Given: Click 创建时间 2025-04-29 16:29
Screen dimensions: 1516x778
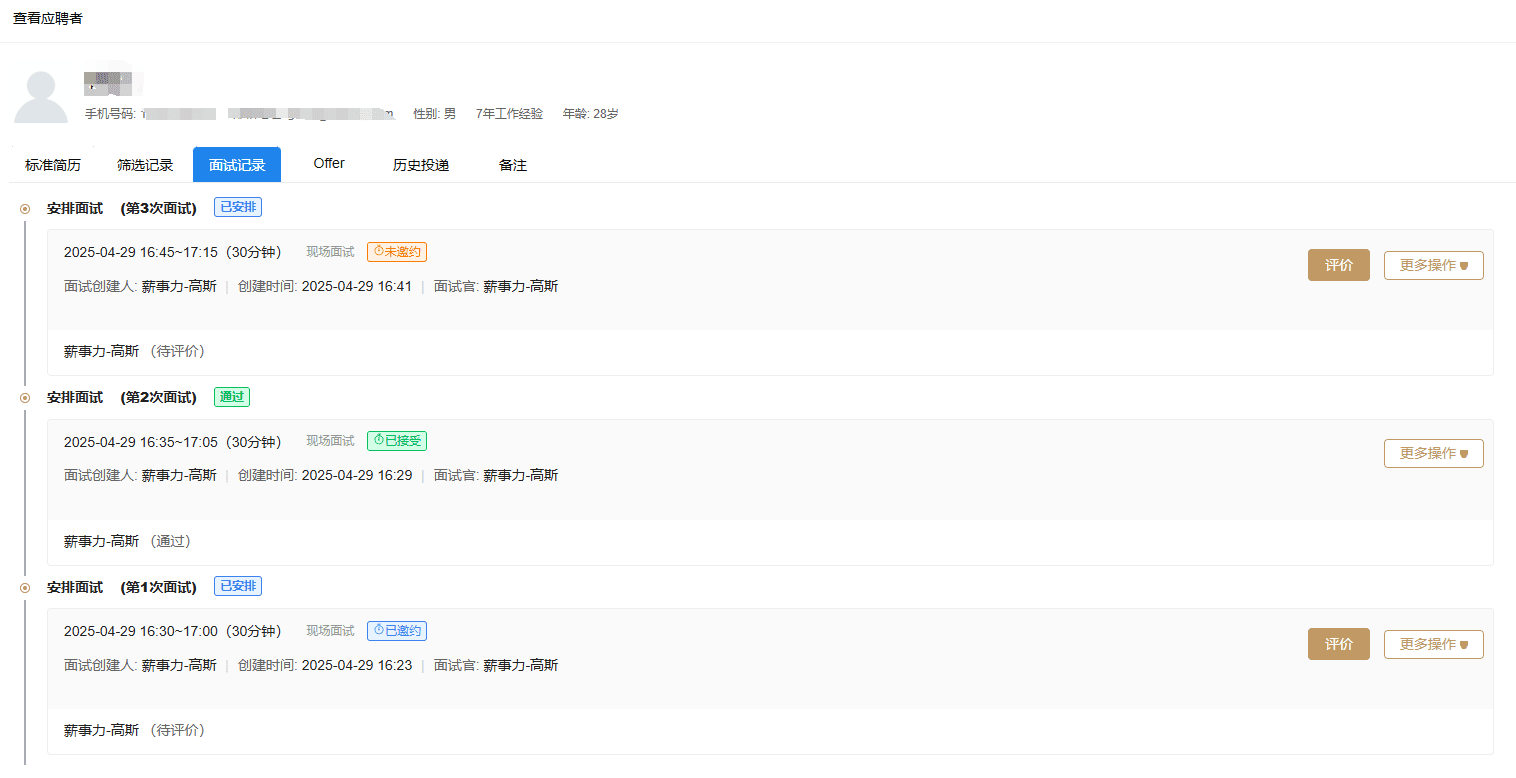Looking at the screenshot, I should 325,475.
